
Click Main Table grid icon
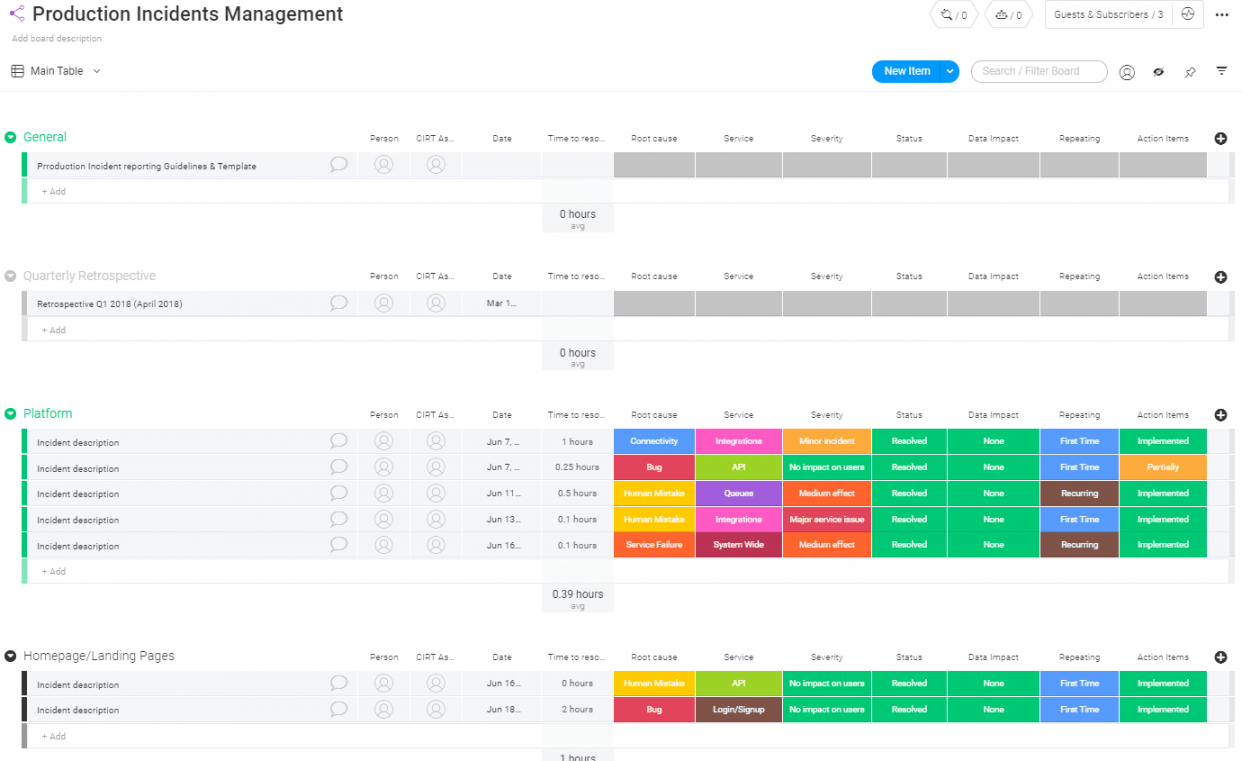tap(17, 71)
